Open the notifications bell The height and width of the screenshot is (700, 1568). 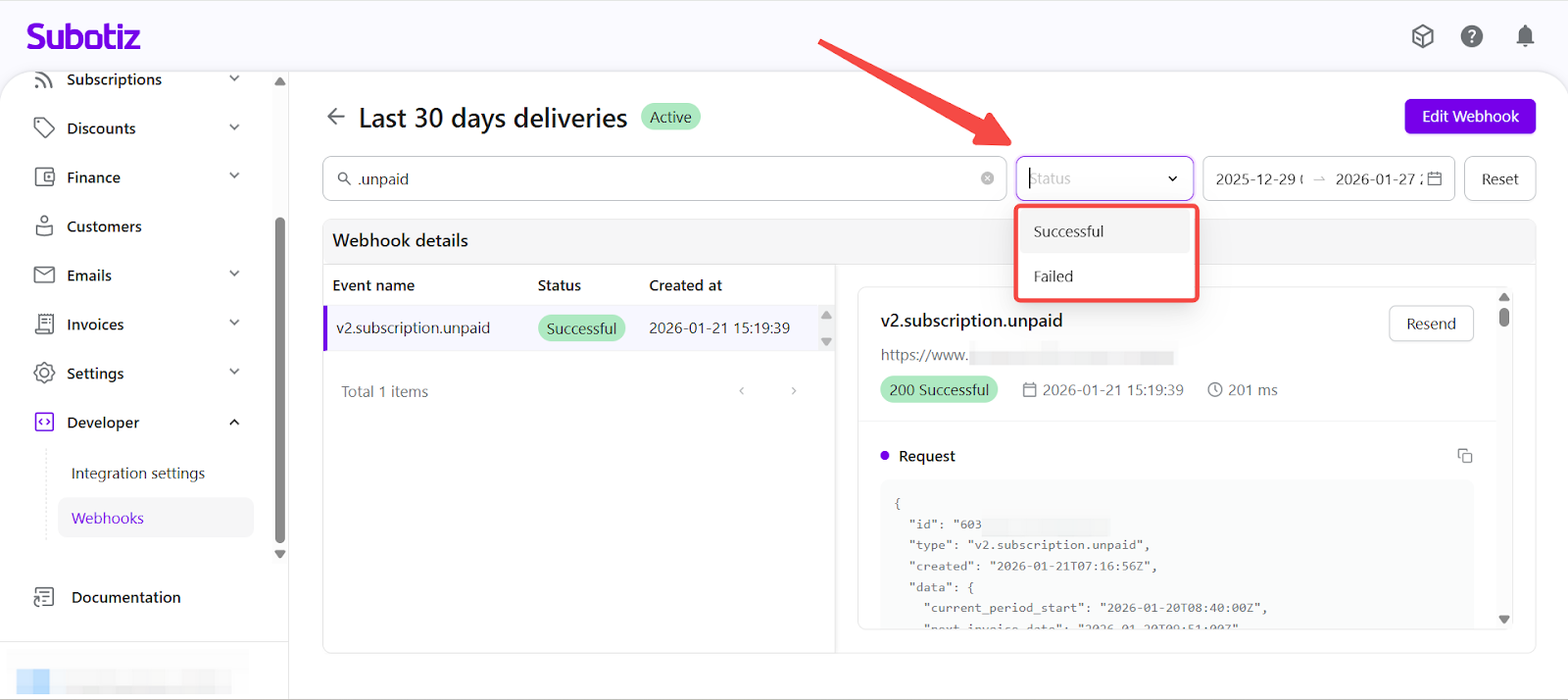1525,36
